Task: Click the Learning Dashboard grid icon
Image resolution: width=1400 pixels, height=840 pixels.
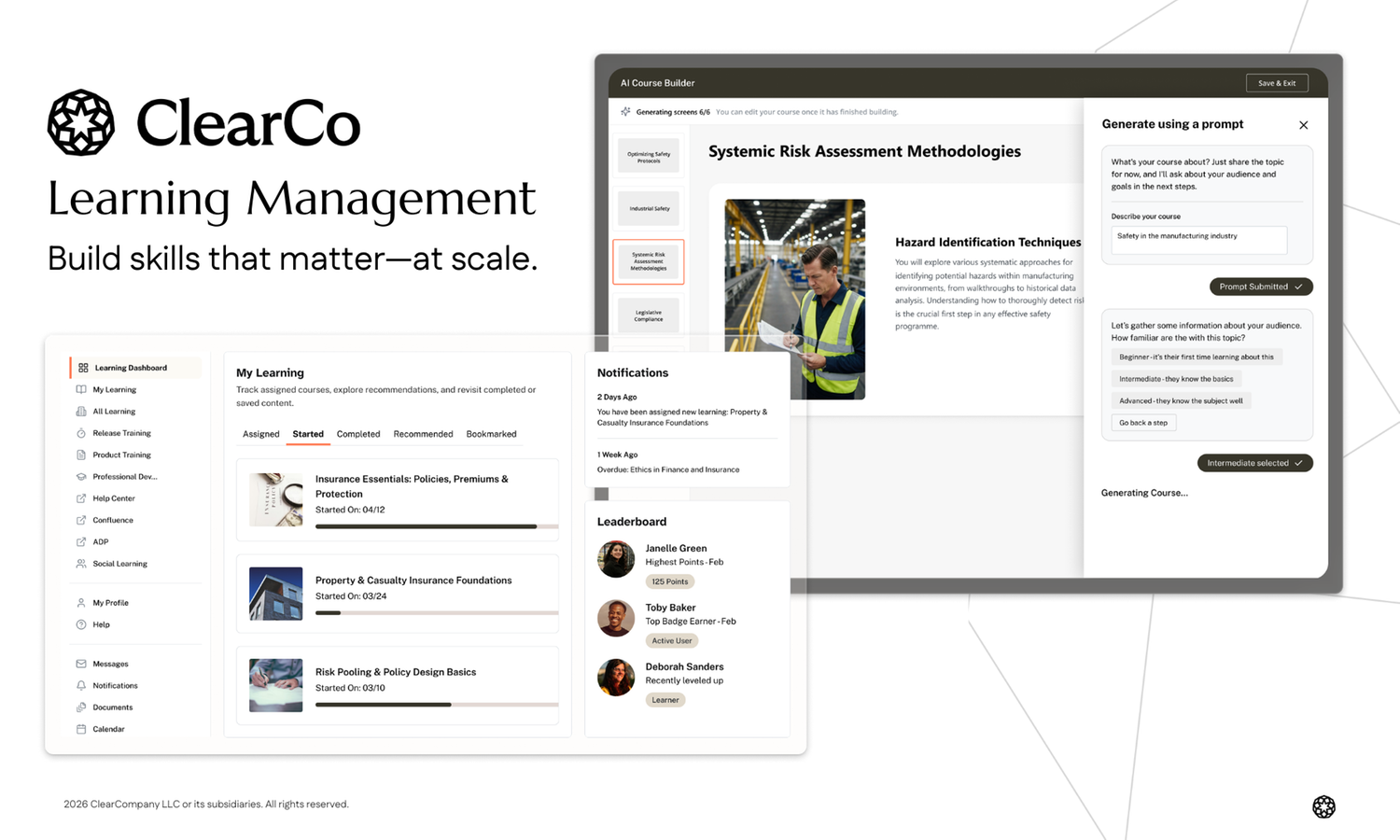Action: (x=83, y=368)
